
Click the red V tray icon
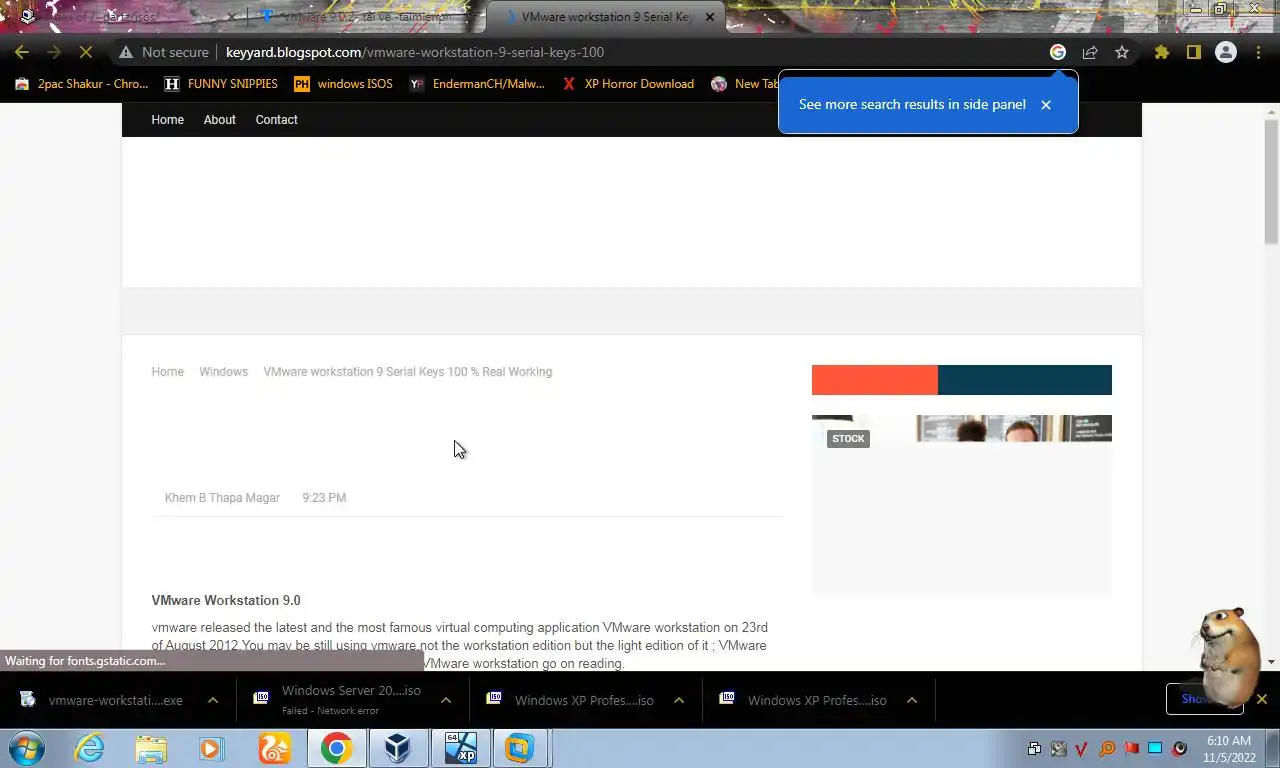pos(1082,748)
